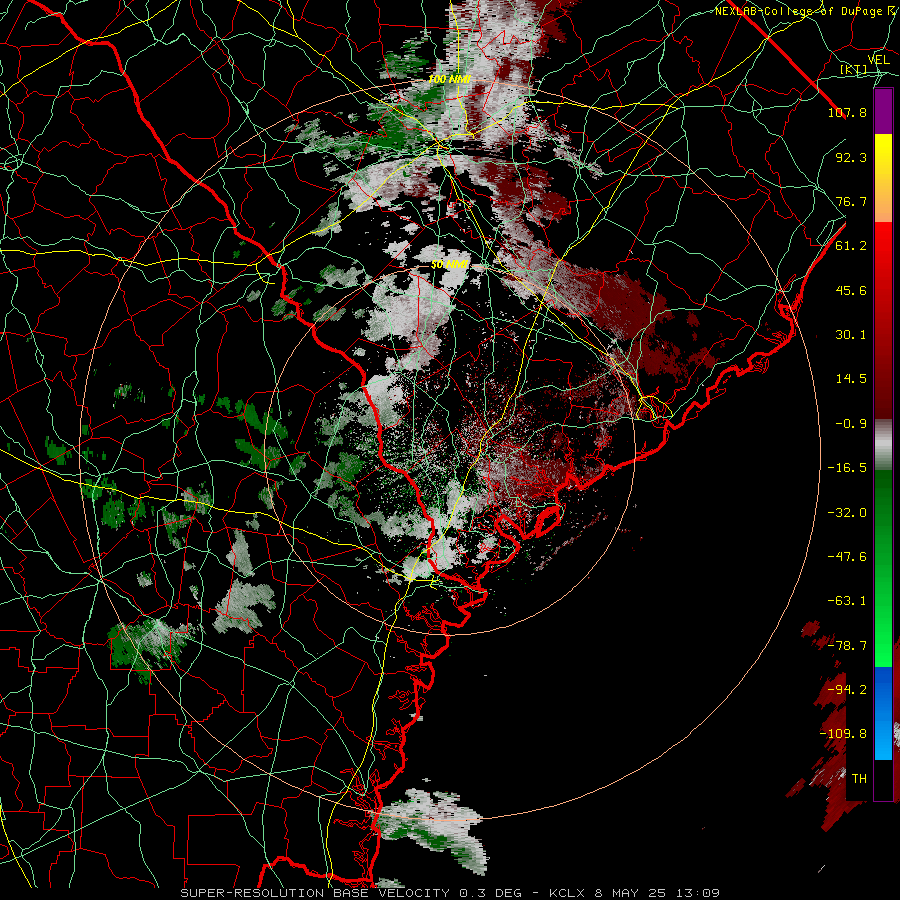Click the -109.8 velocity scale value

tap(843, 734)
